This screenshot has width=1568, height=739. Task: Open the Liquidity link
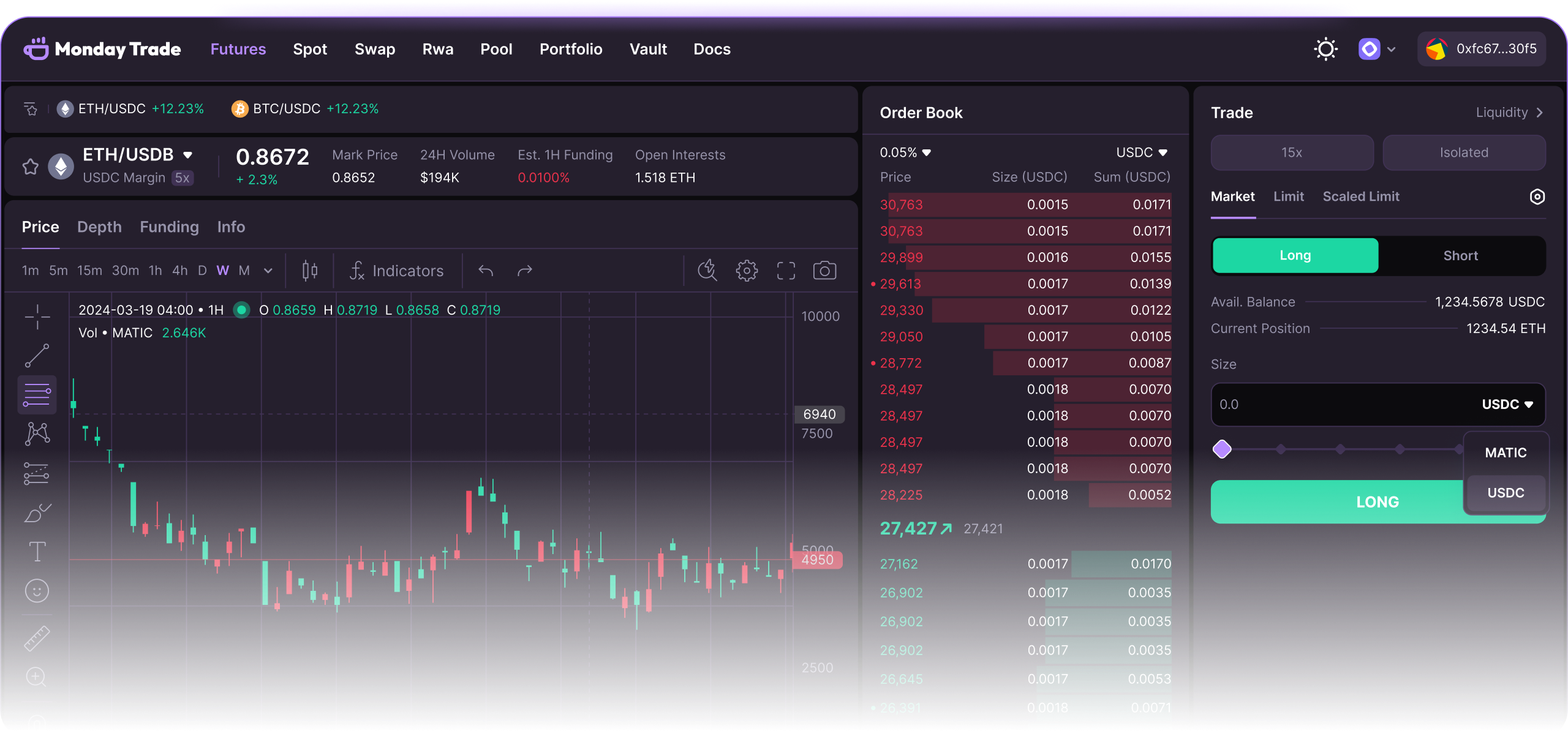point(1508,113)
